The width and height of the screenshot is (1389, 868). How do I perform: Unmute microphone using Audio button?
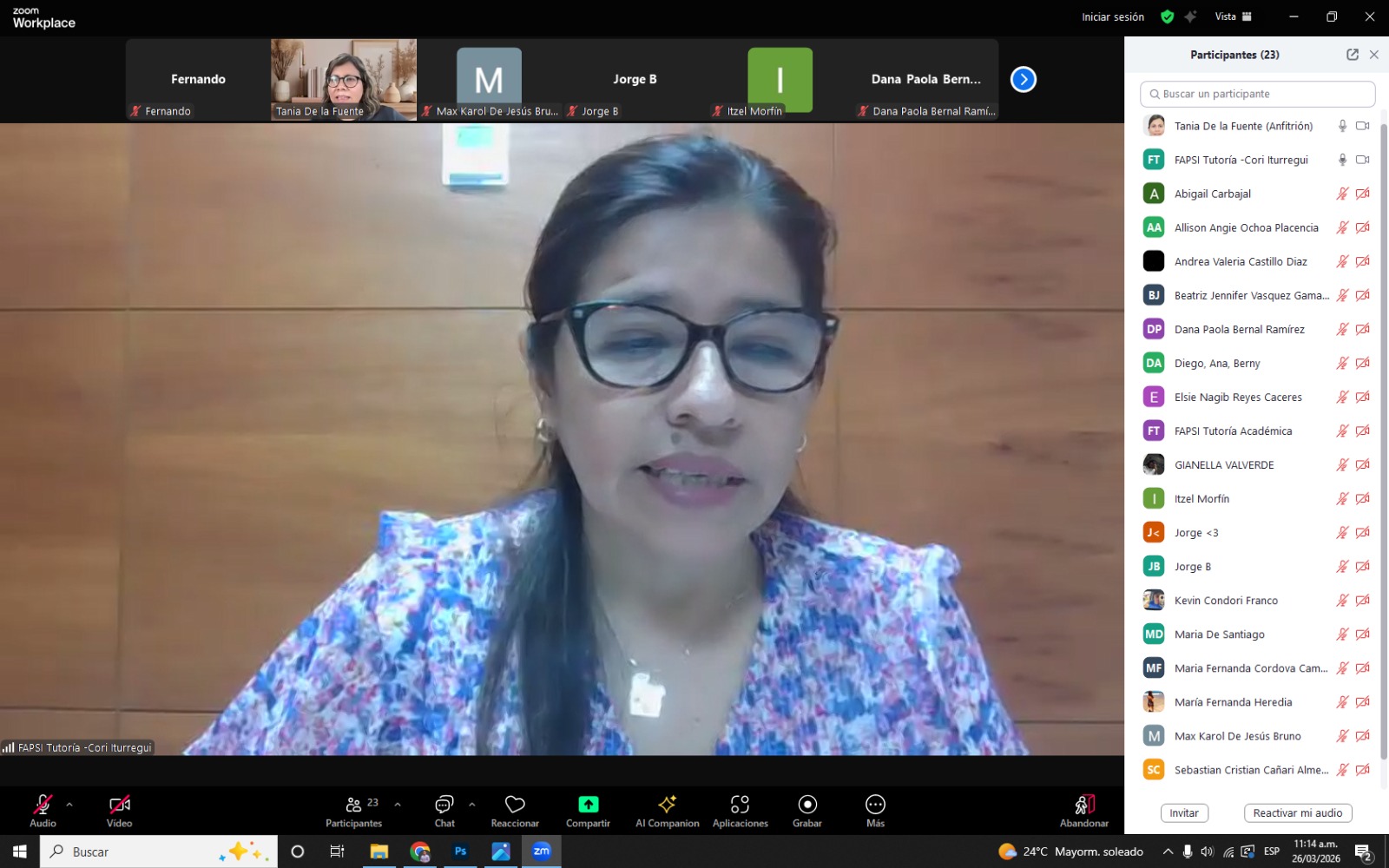(43, 810)
